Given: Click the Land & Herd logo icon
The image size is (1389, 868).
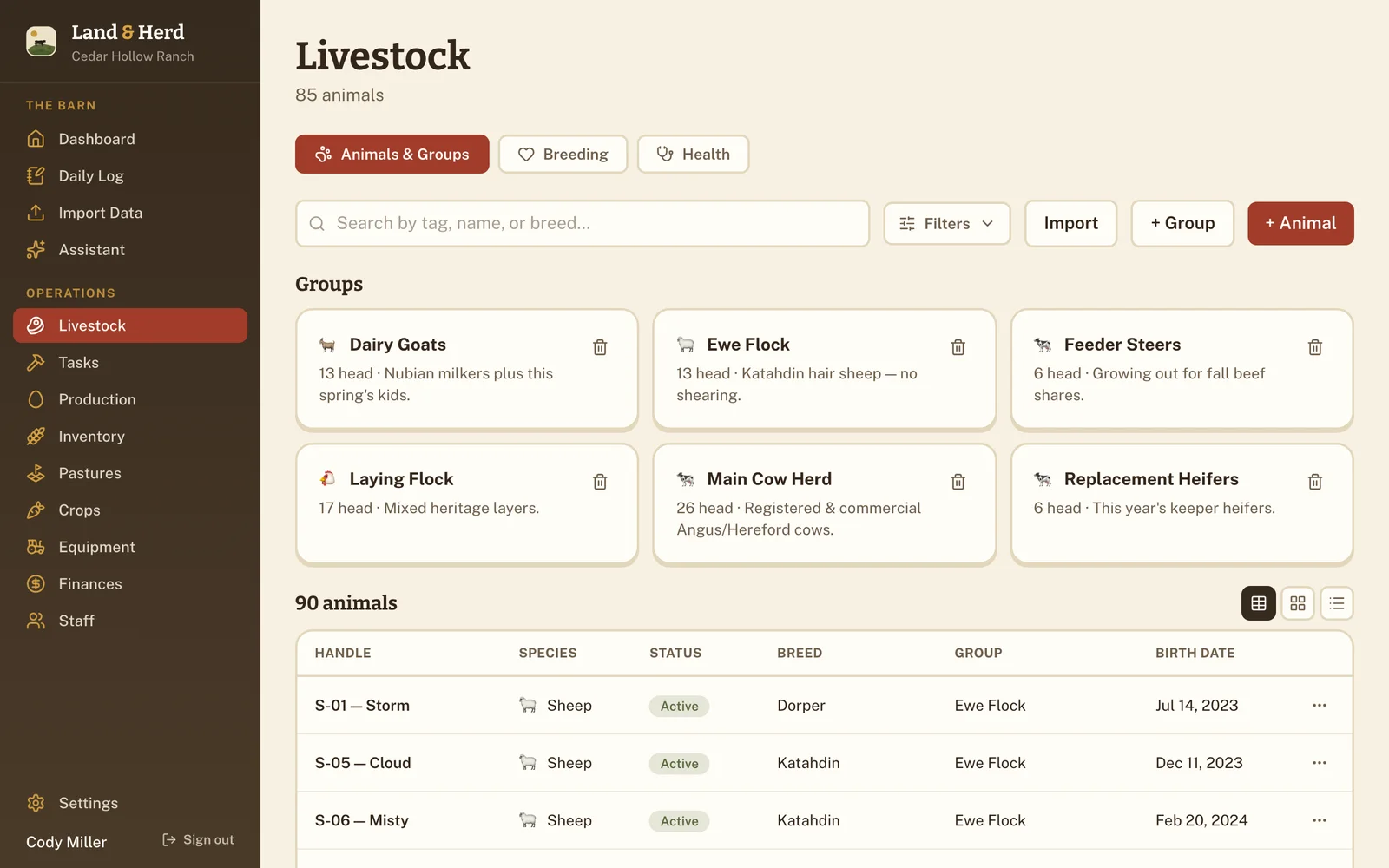Looking at the screenshot, I should [41, 41].
